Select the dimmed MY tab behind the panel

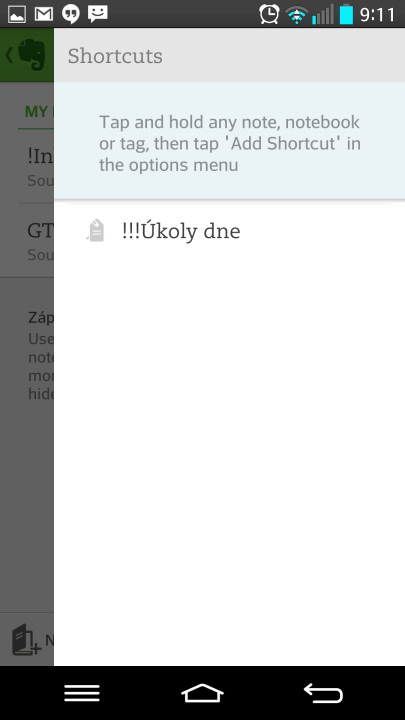click(36, 112)
